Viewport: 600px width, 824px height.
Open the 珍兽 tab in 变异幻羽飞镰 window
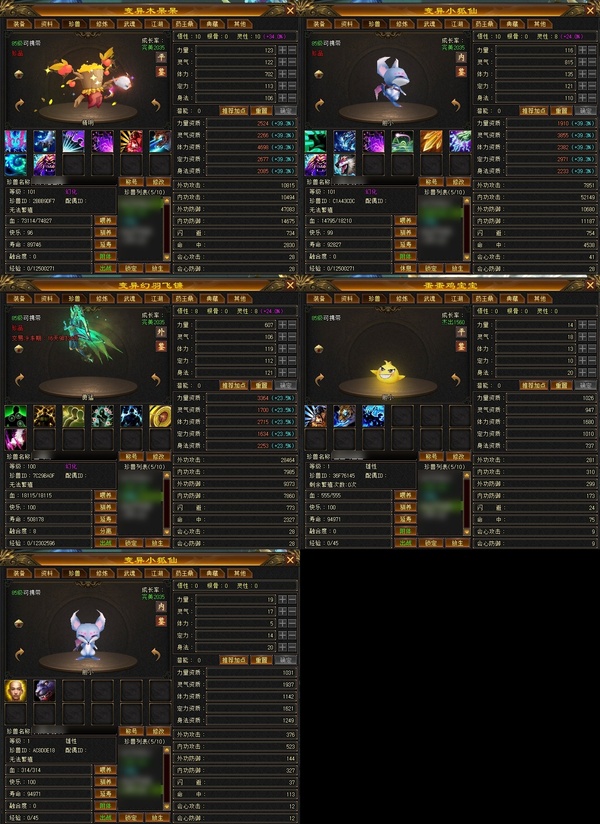click(74, 298)
